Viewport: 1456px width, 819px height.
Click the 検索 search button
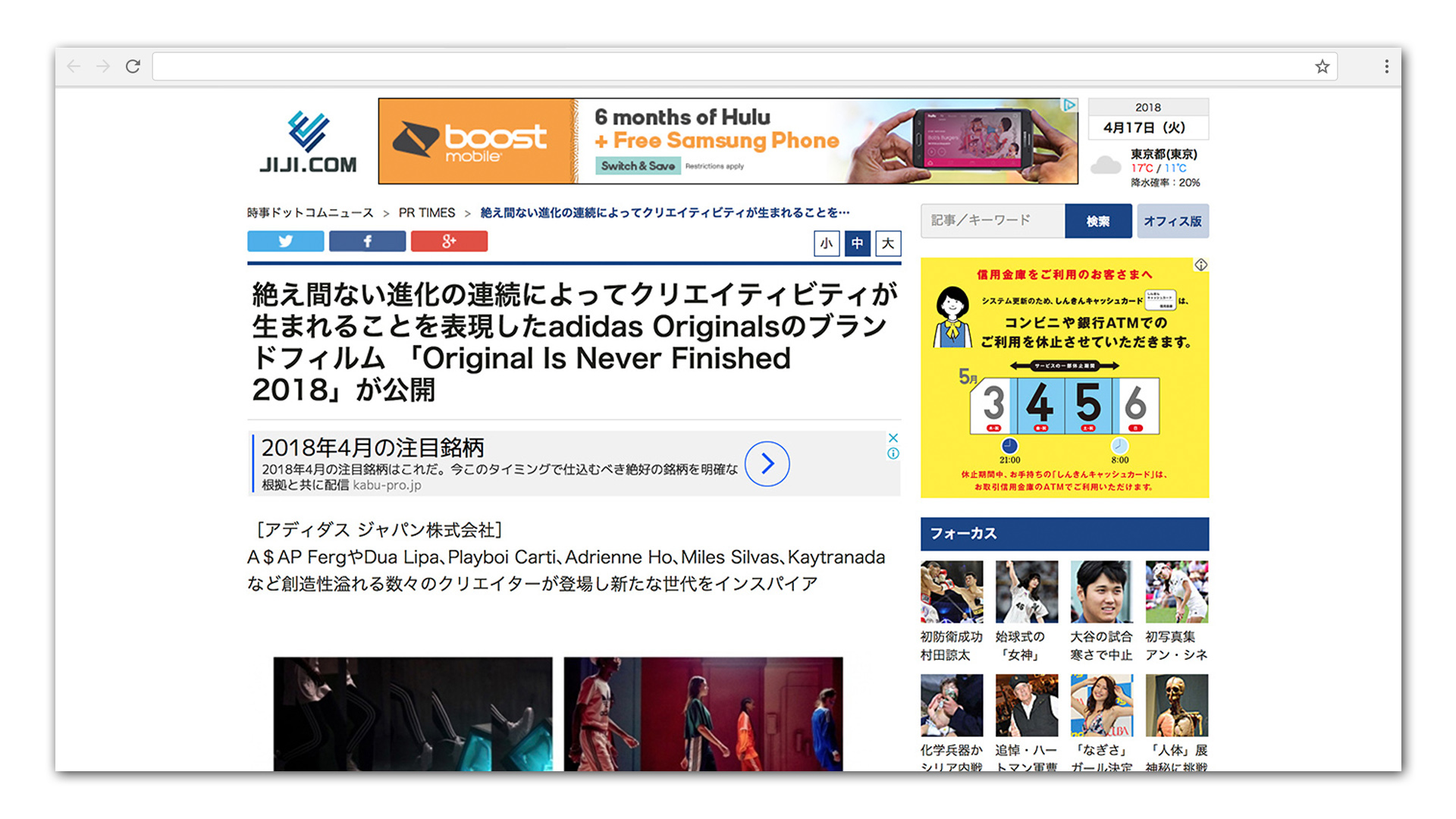point(1098,221)
